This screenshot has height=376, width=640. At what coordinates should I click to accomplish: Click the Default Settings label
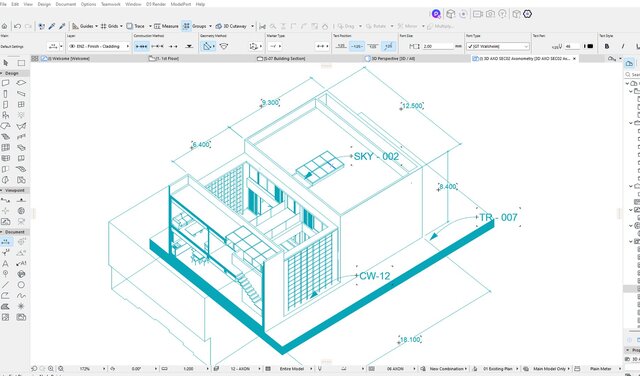click(x=12, y=47)
